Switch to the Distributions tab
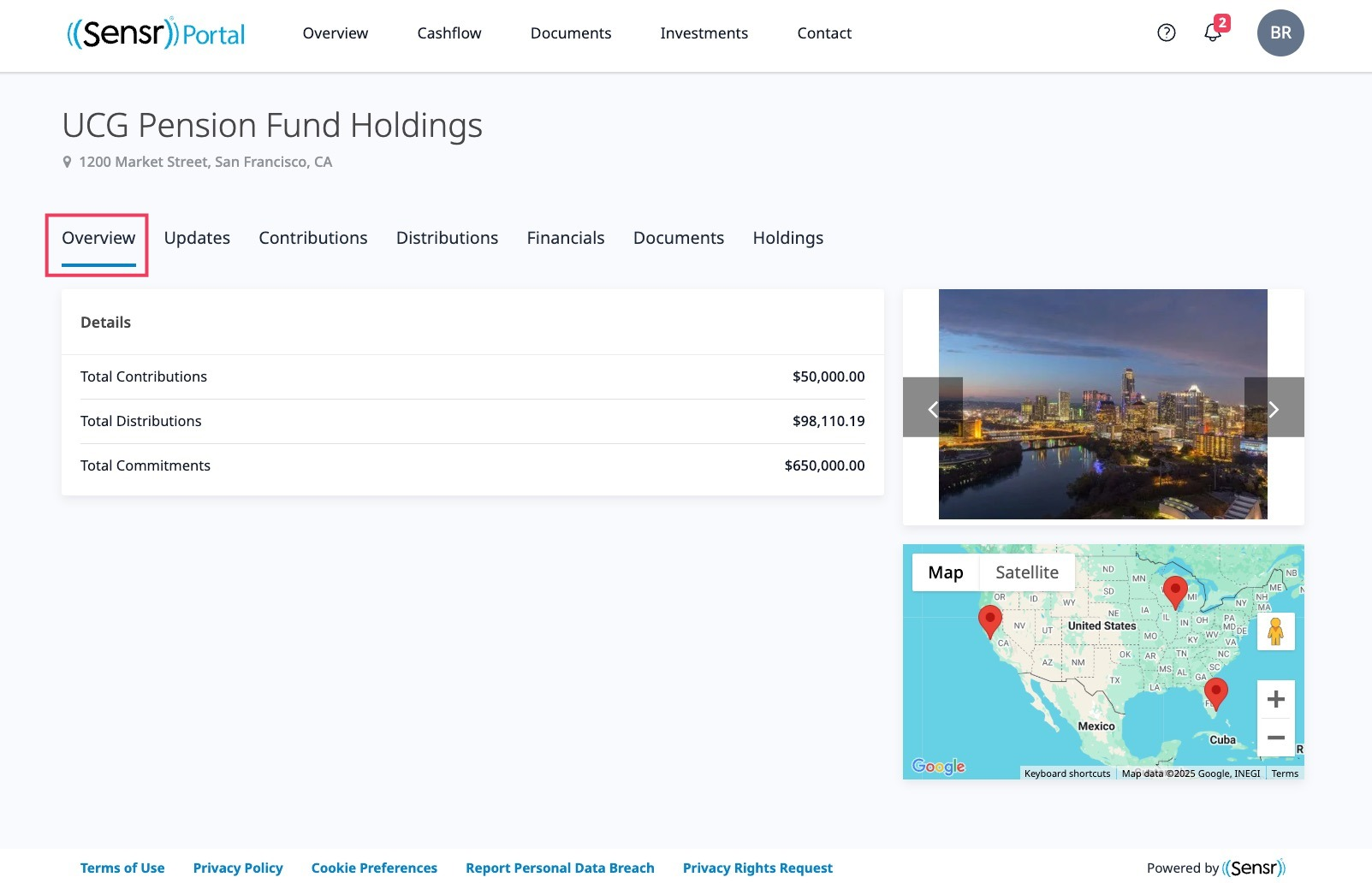1372x883 pixels. 447,238
